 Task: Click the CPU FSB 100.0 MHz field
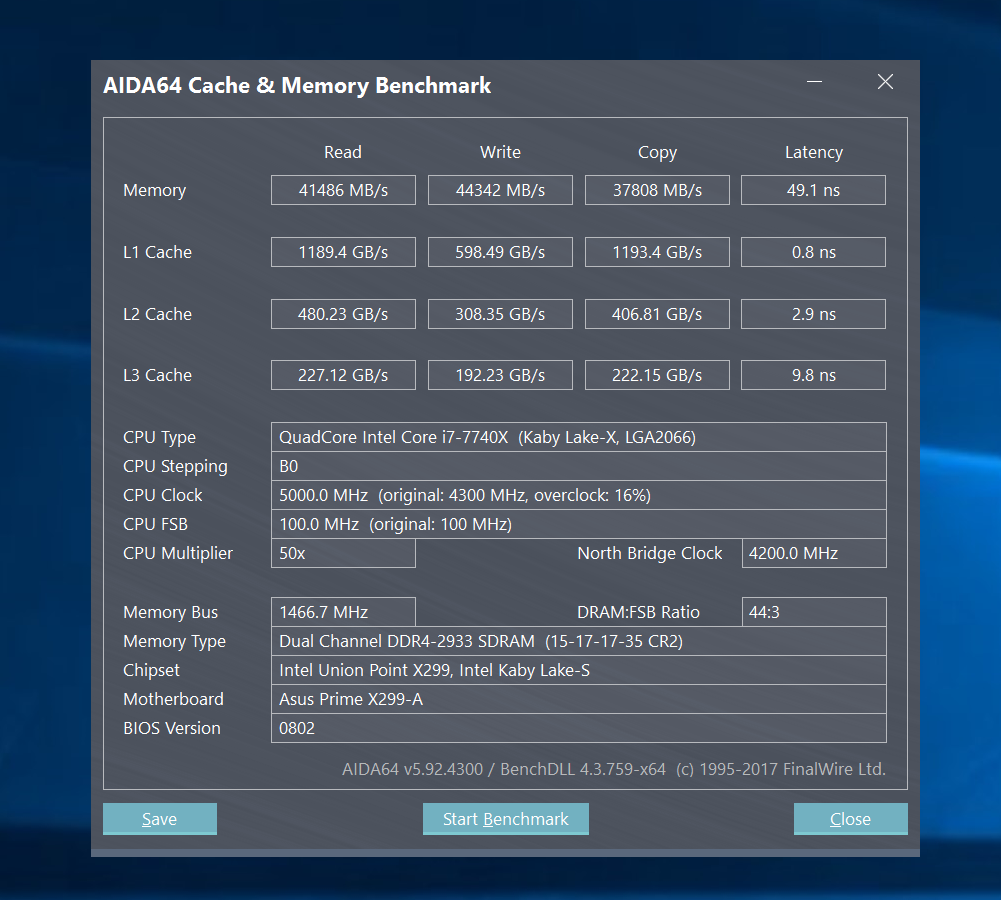tap(578, 524)
